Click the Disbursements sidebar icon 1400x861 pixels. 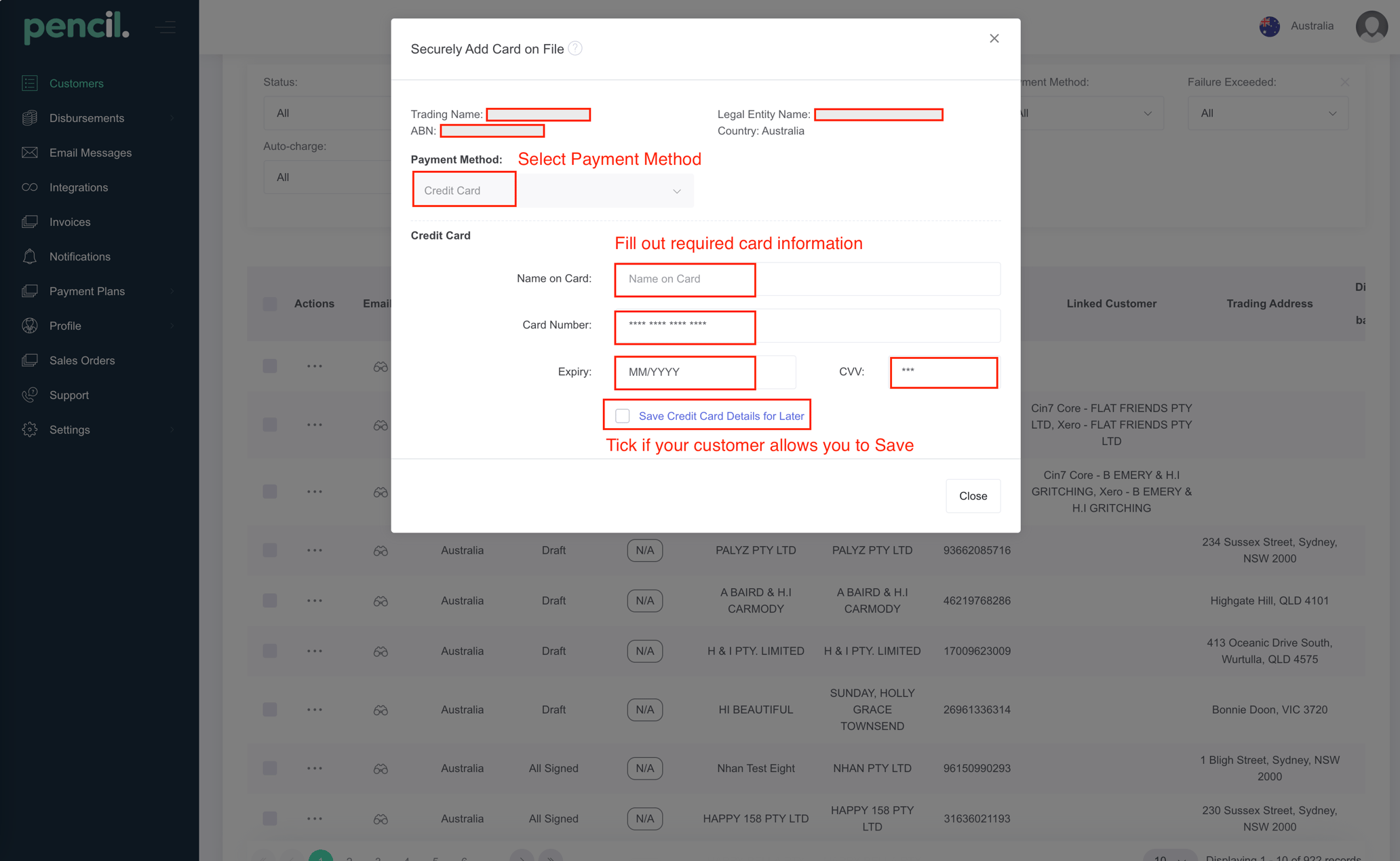tap(29, 118)
